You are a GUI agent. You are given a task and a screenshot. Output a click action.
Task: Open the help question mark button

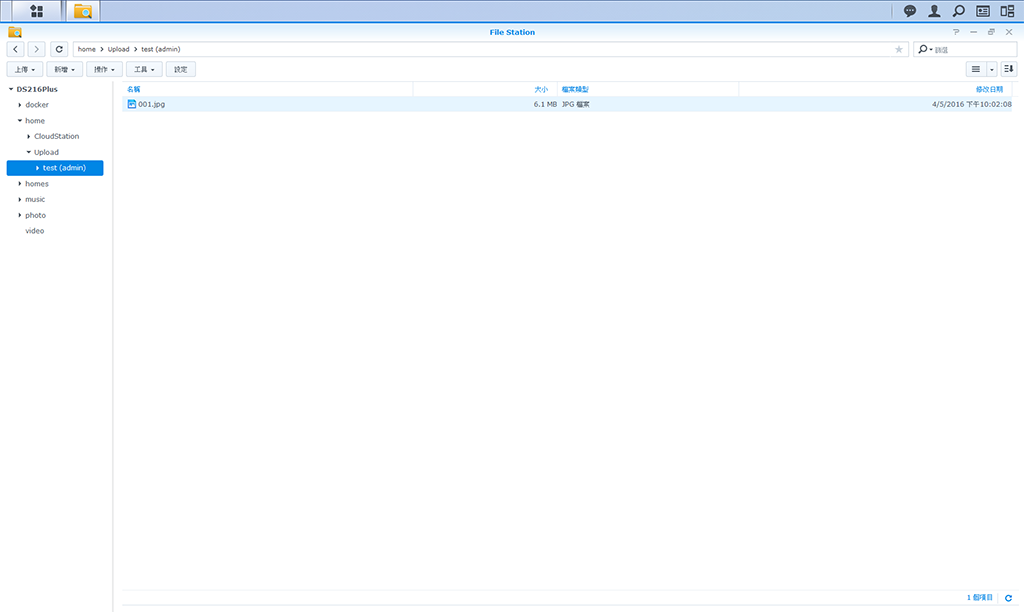[x=956, y=32]
